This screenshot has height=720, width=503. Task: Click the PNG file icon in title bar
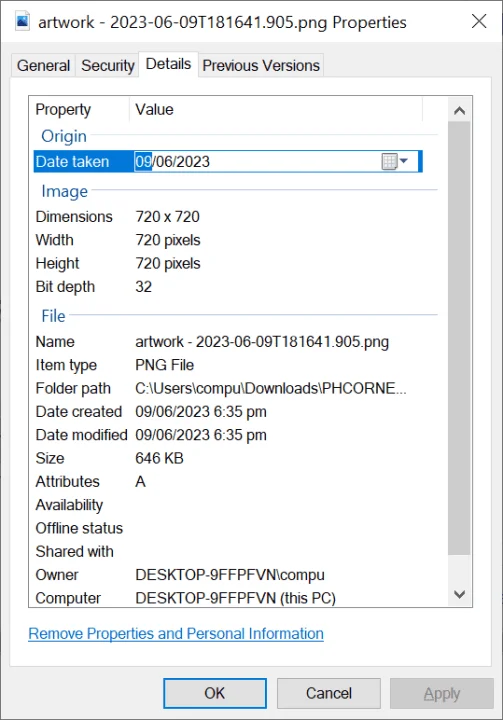pos(22,22)
